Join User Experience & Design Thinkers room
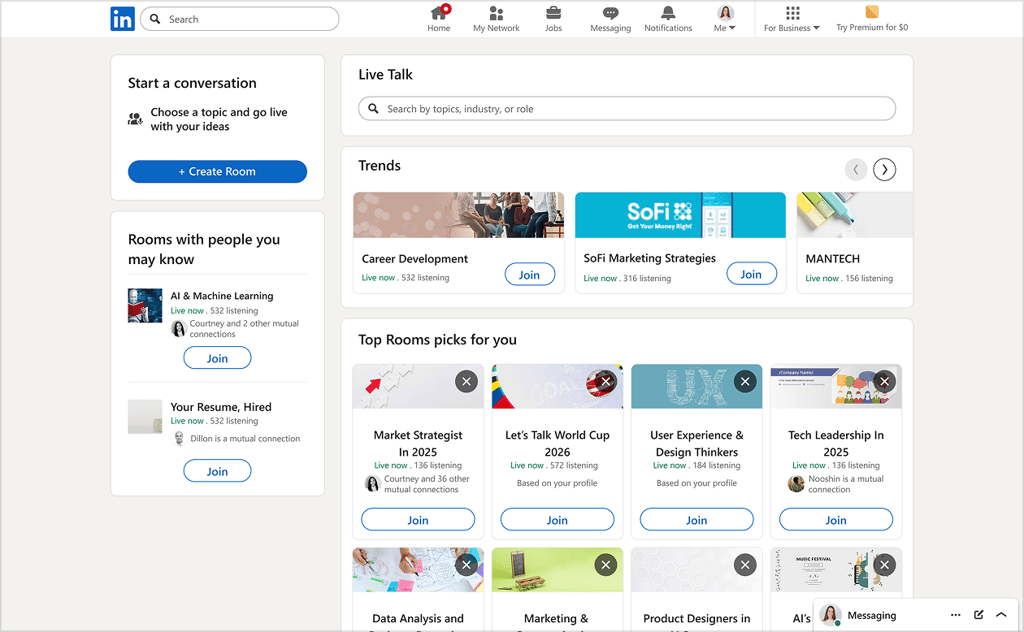The image size is (1024, 632). coord(697,520)
